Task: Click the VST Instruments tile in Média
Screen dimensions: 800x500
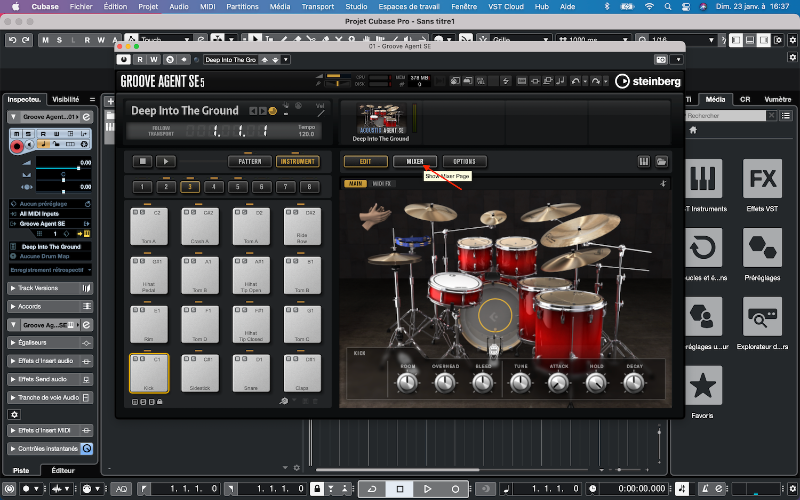Action: tap(704, 179)
